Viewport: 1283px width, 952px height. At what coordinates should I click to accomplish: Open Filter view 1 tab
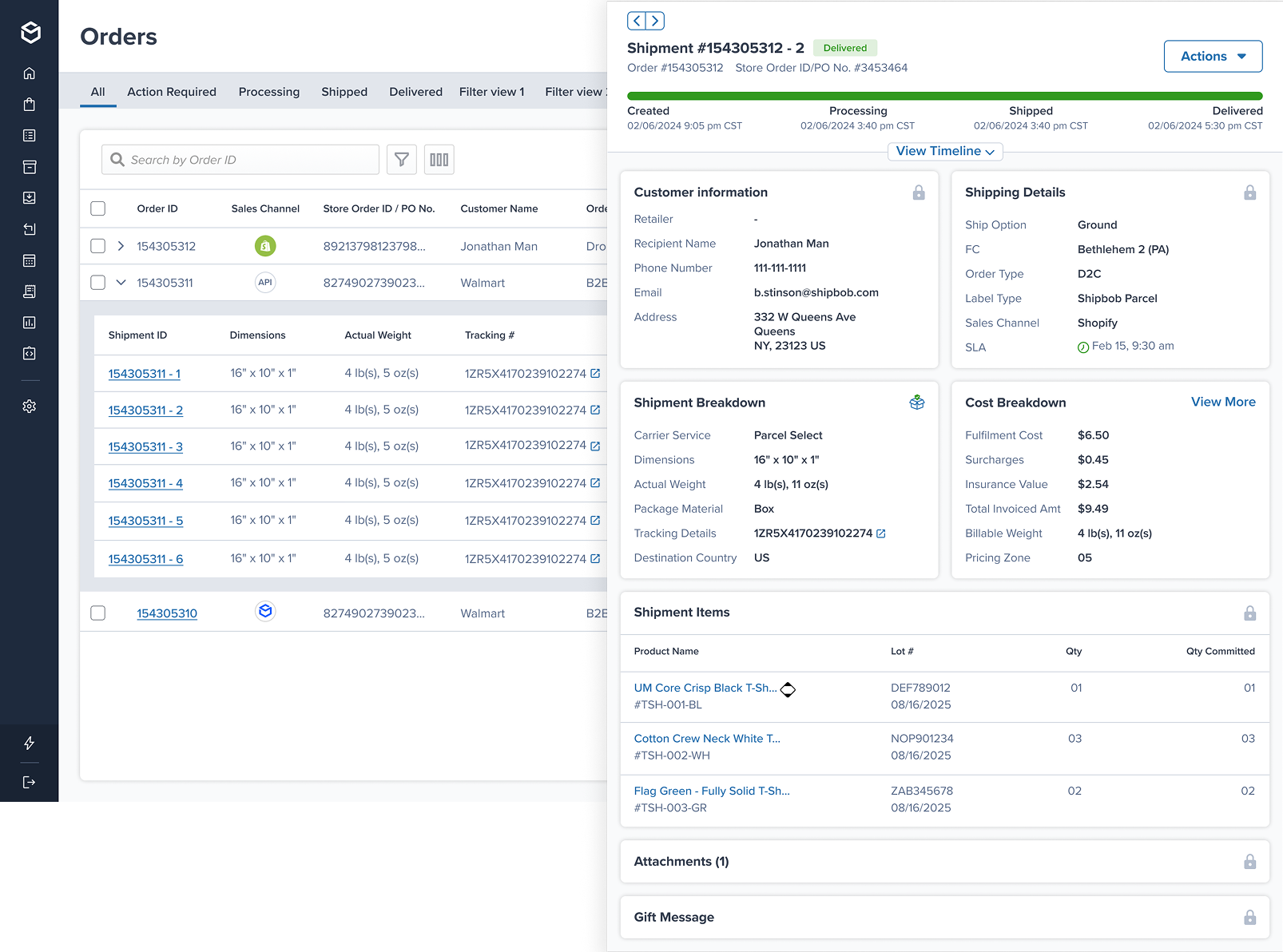point(491,92)
